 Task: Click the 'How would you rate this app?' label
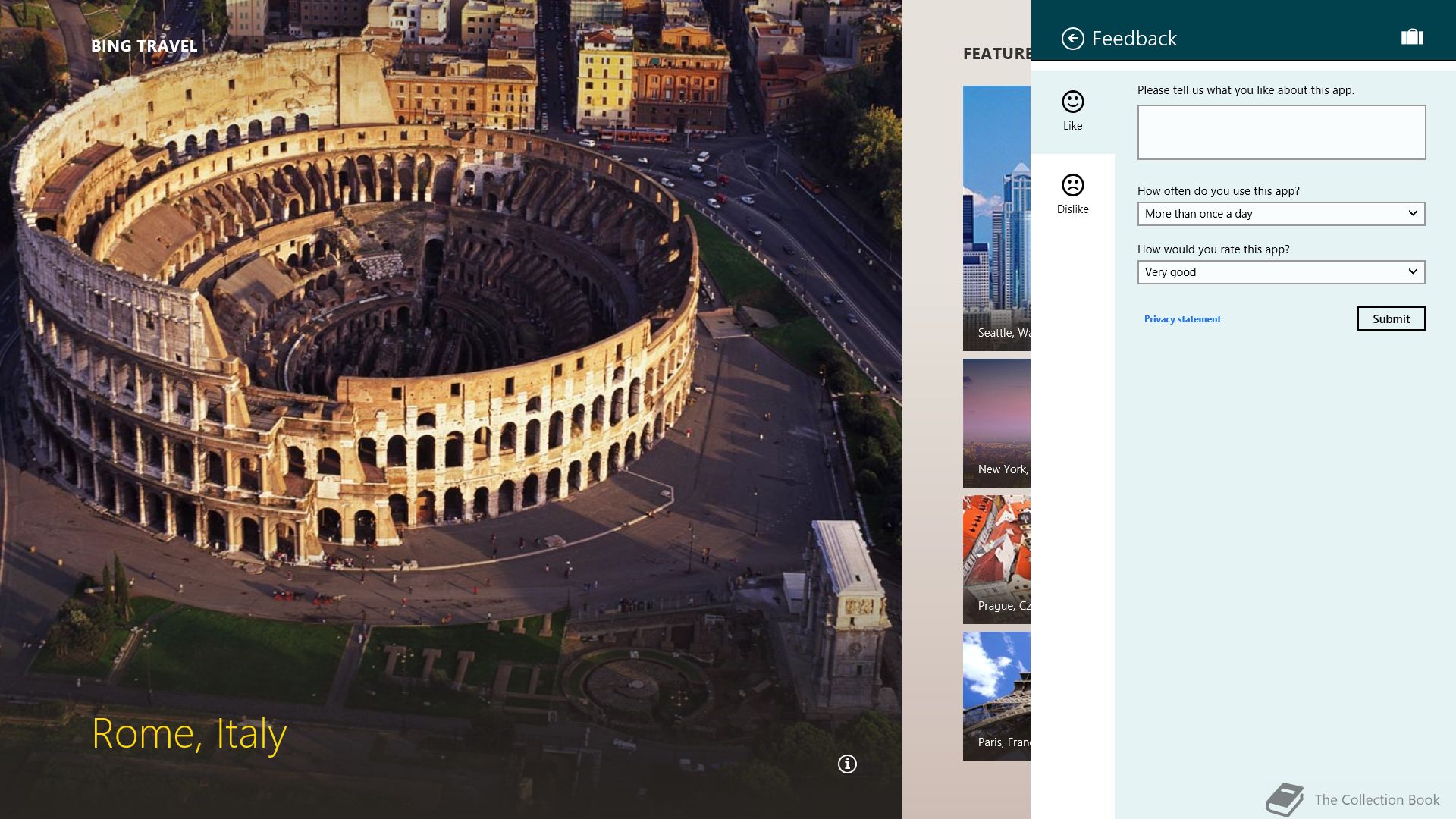pos(1213,249)
